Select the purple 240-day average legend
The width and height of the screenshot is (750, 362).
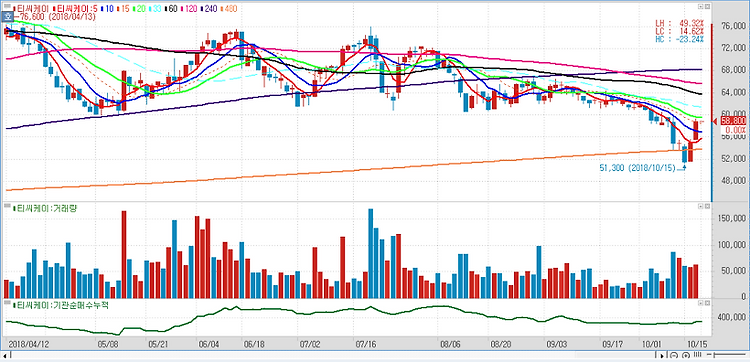pos(209,9)
